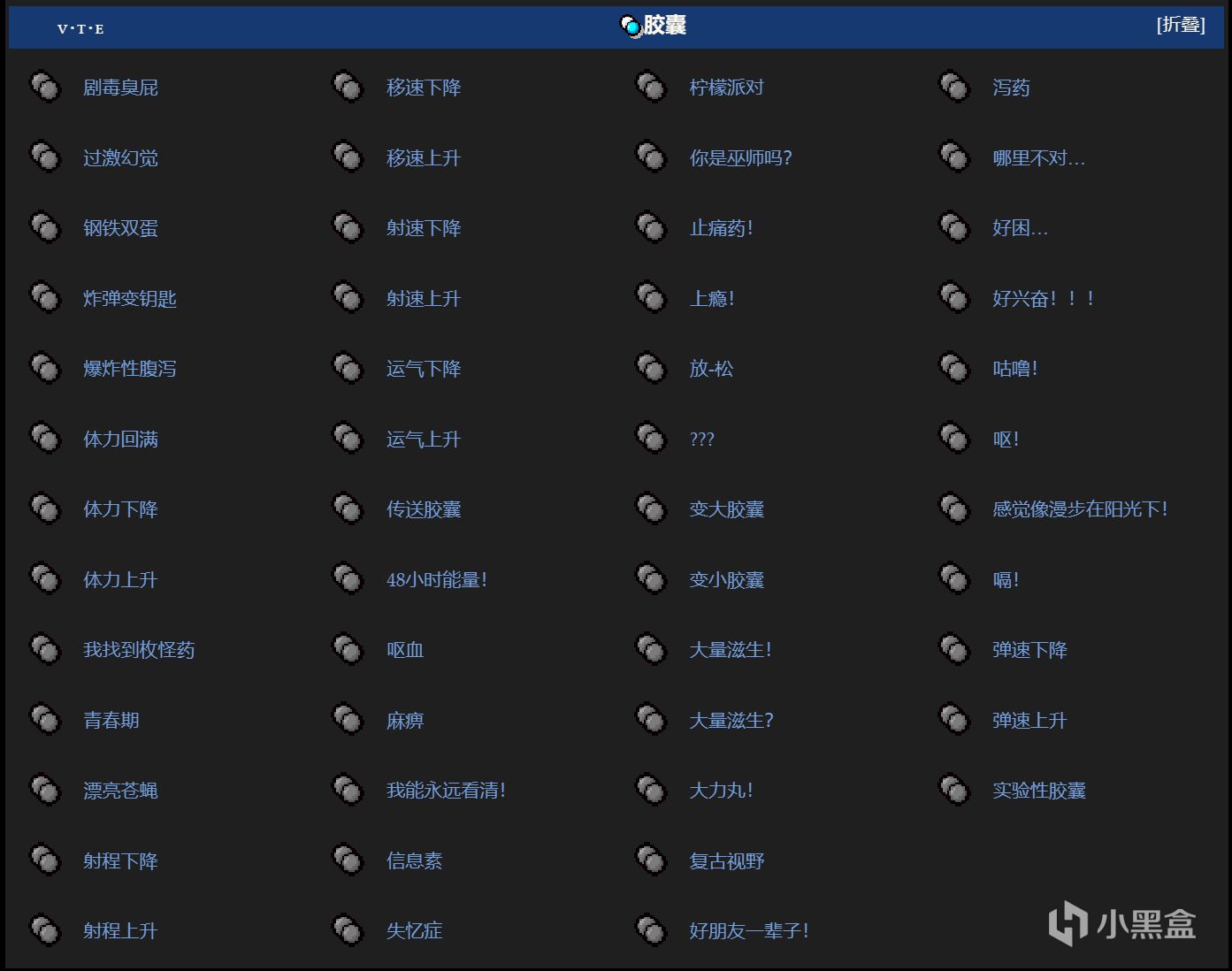Open the 射程下降 link

pyautogui.click(x=120, y=861)
